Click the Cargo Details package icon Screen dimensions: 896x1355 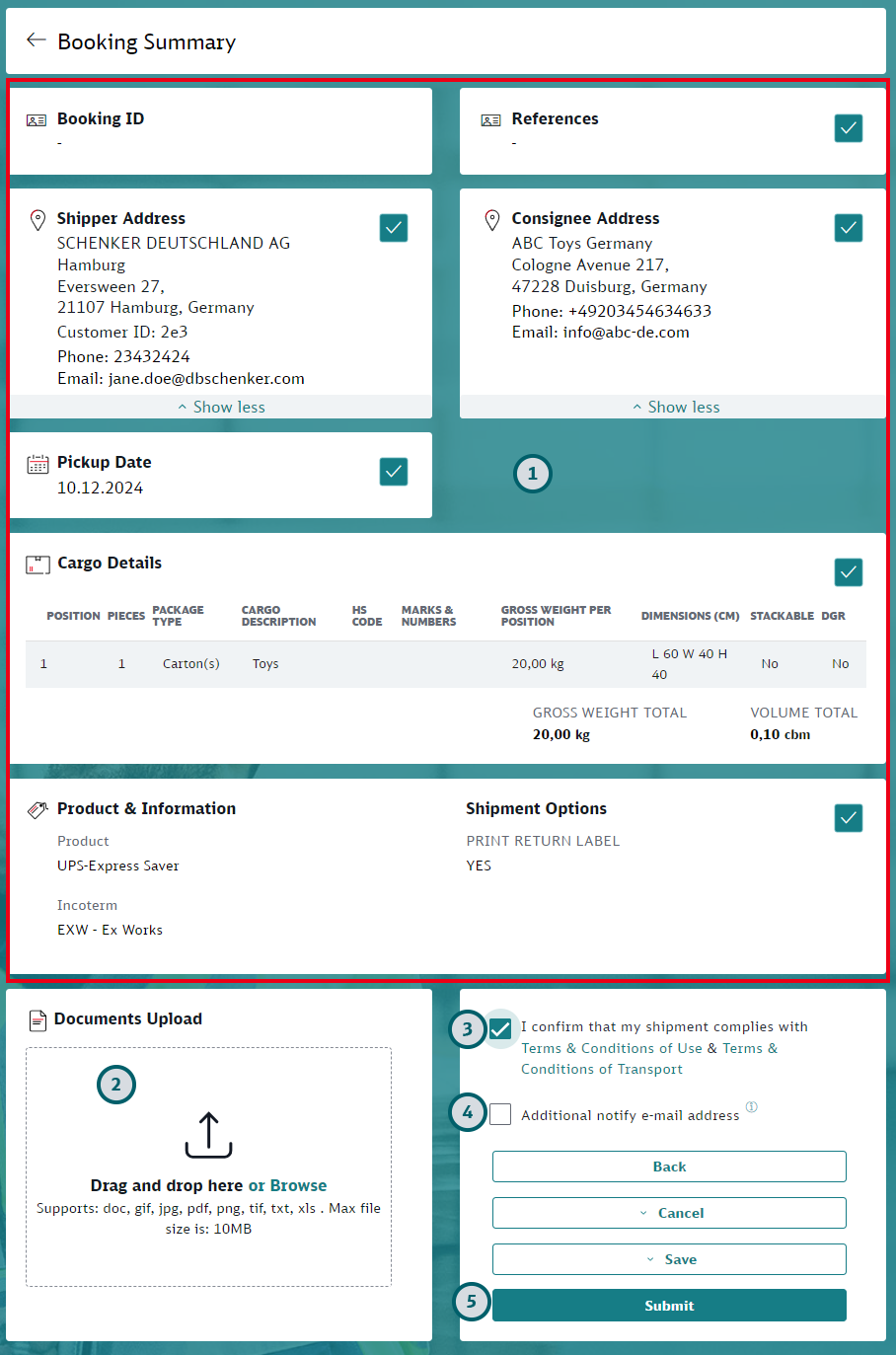tap(37, 563)
